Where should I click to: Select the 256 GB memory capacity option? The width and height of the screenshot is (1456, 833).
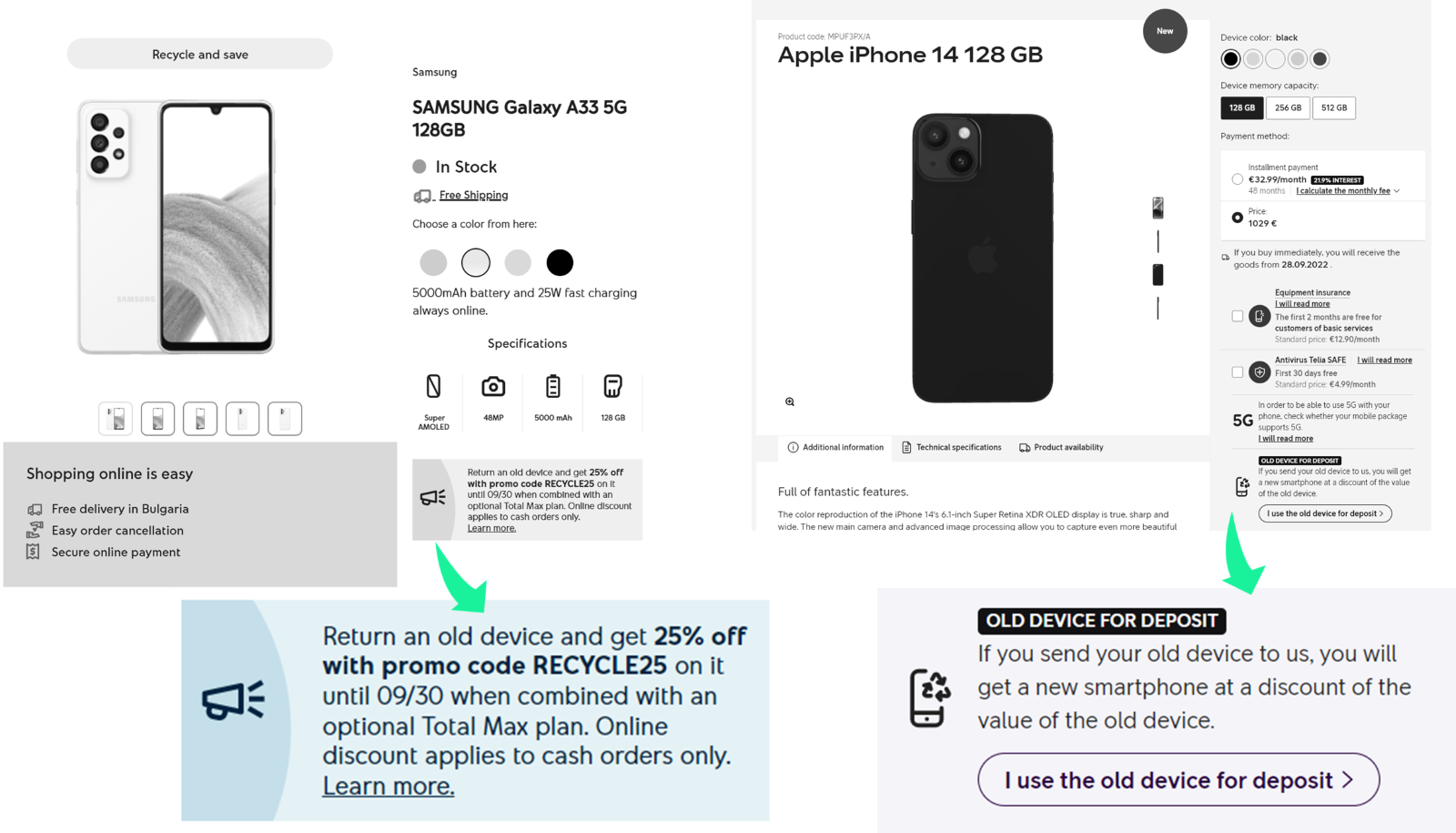1288,107
